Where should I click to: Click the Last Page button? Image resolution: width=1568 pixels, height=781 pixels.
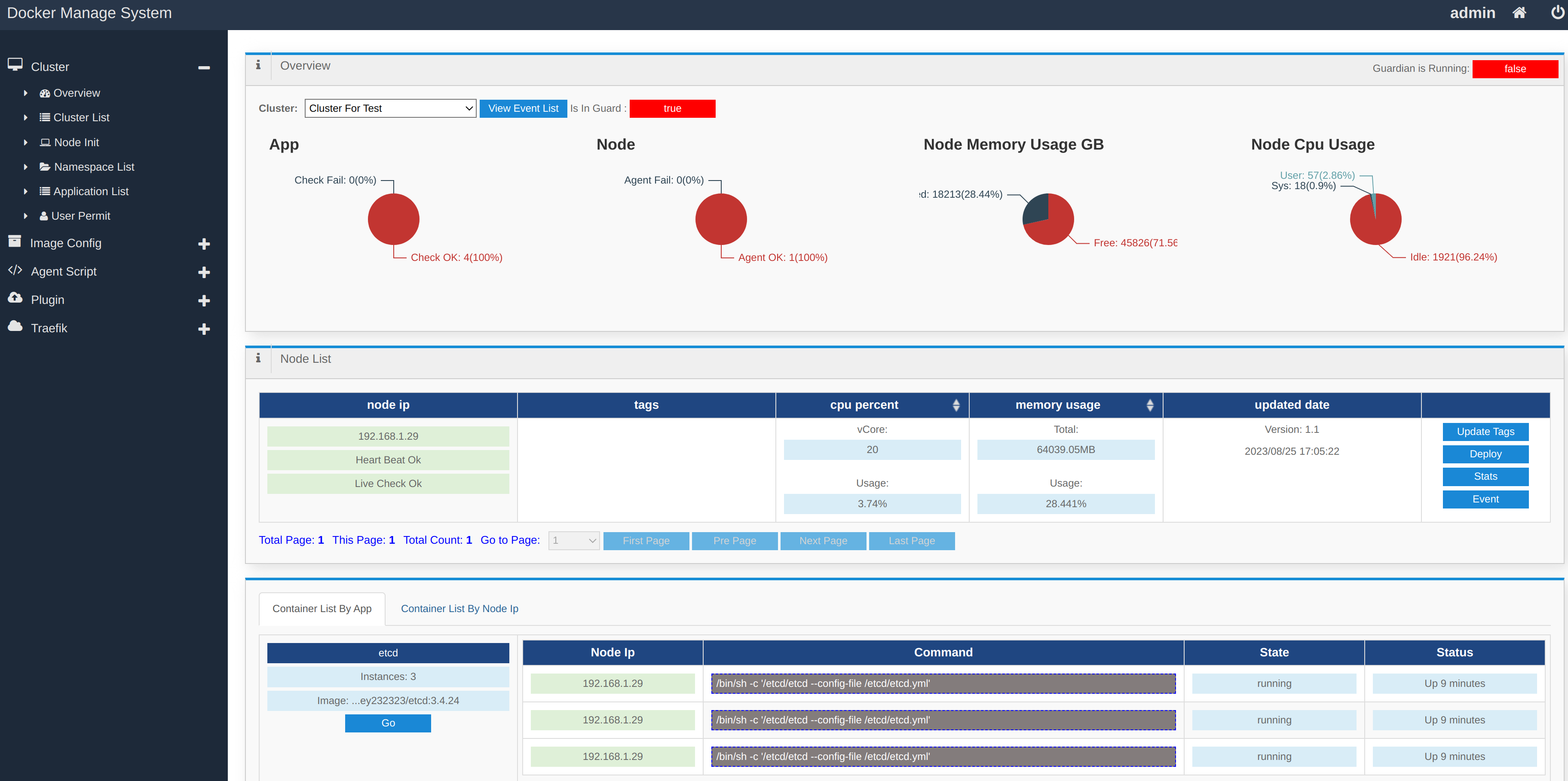(912, 541)
